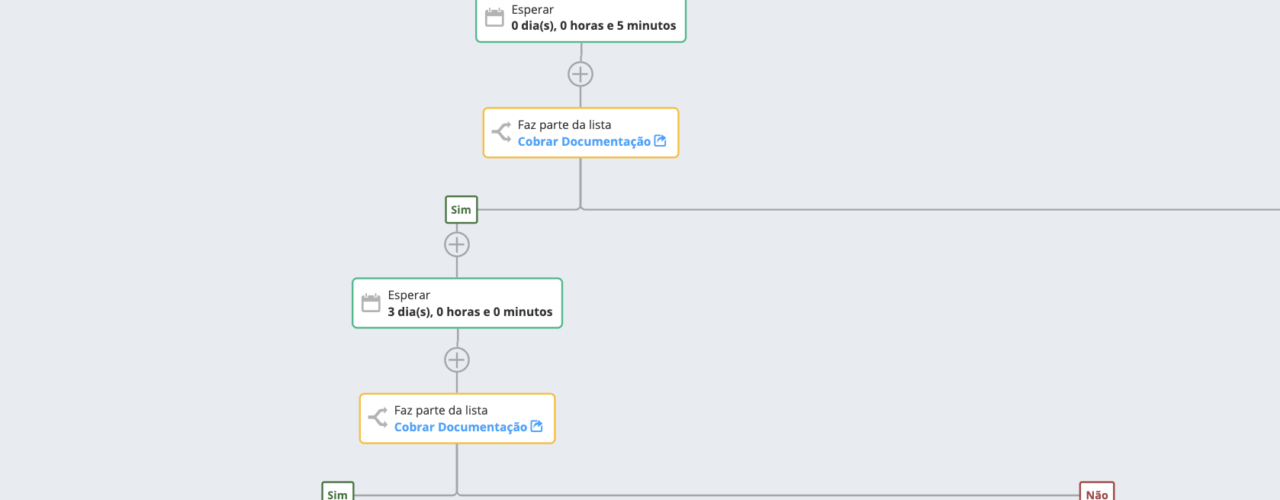Edit the '3 dia(s), 0 horas e 0 minutos' duration
Viewport: 1280px width, 500px height.
(x=470, y=312)
